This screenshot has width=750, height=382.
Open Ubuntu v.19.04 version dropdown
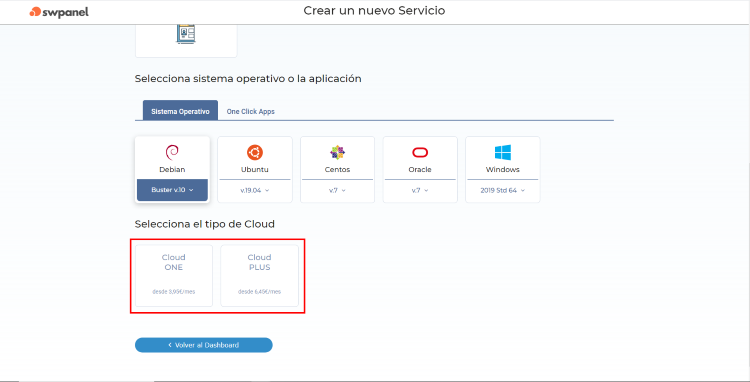pos(255,190)
